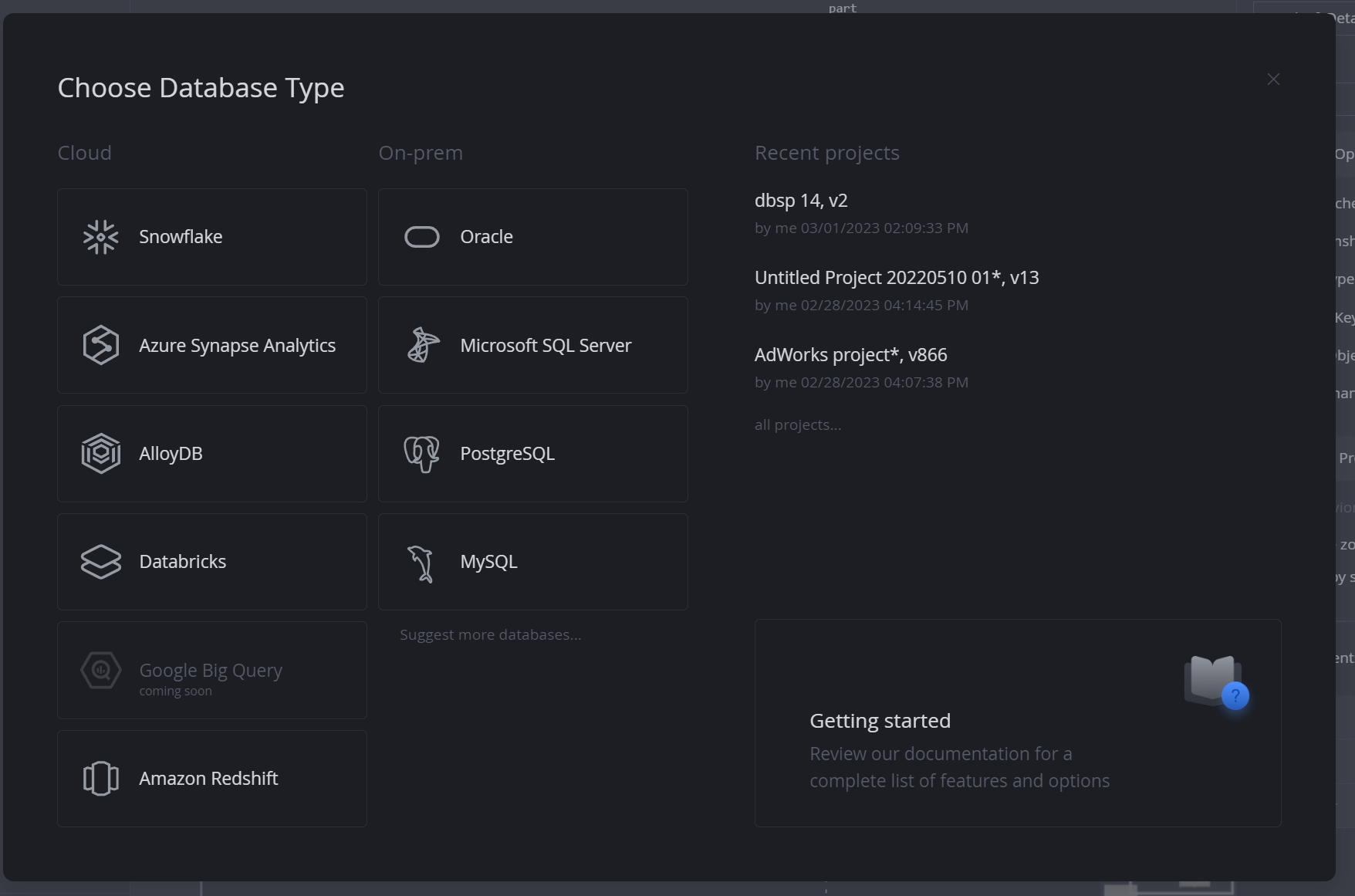Open recent project dbsp 14, v2
The width and height of the screenshot is (1355, 896).
click(800, 201)
